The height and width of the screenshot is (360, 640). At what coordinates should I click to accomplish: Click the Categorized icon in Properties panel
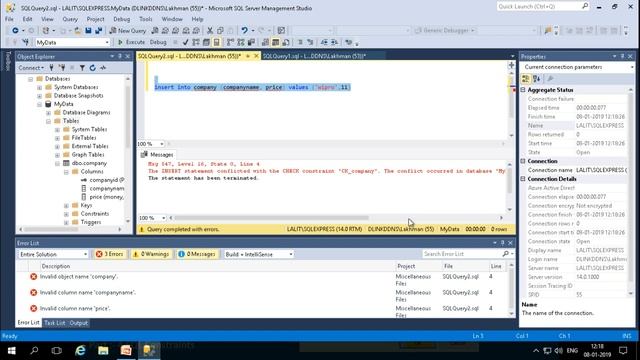point(526,79)
